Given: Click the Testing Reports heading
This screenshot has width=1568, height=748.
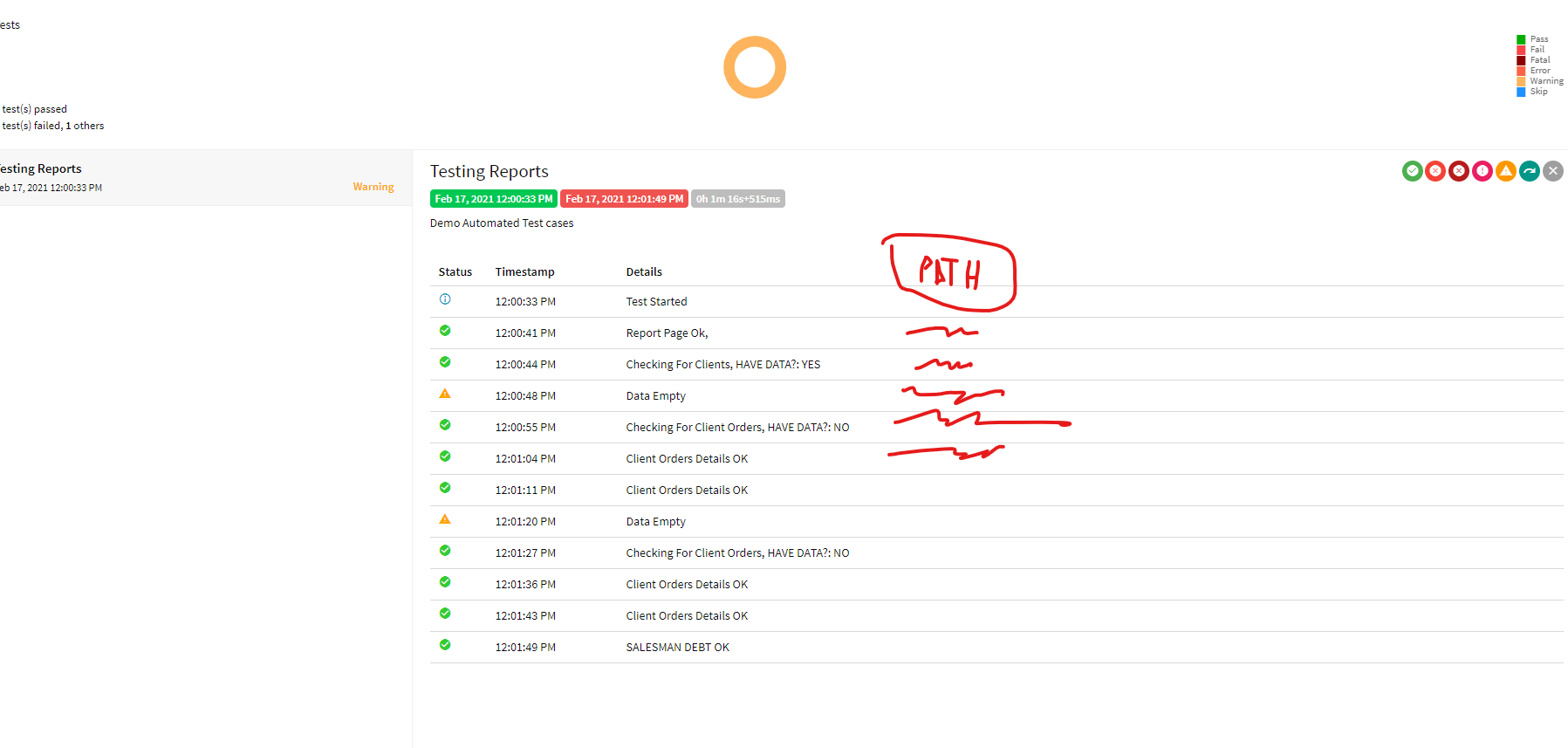Looking at the screenshot, I should (x=490, y=172).
